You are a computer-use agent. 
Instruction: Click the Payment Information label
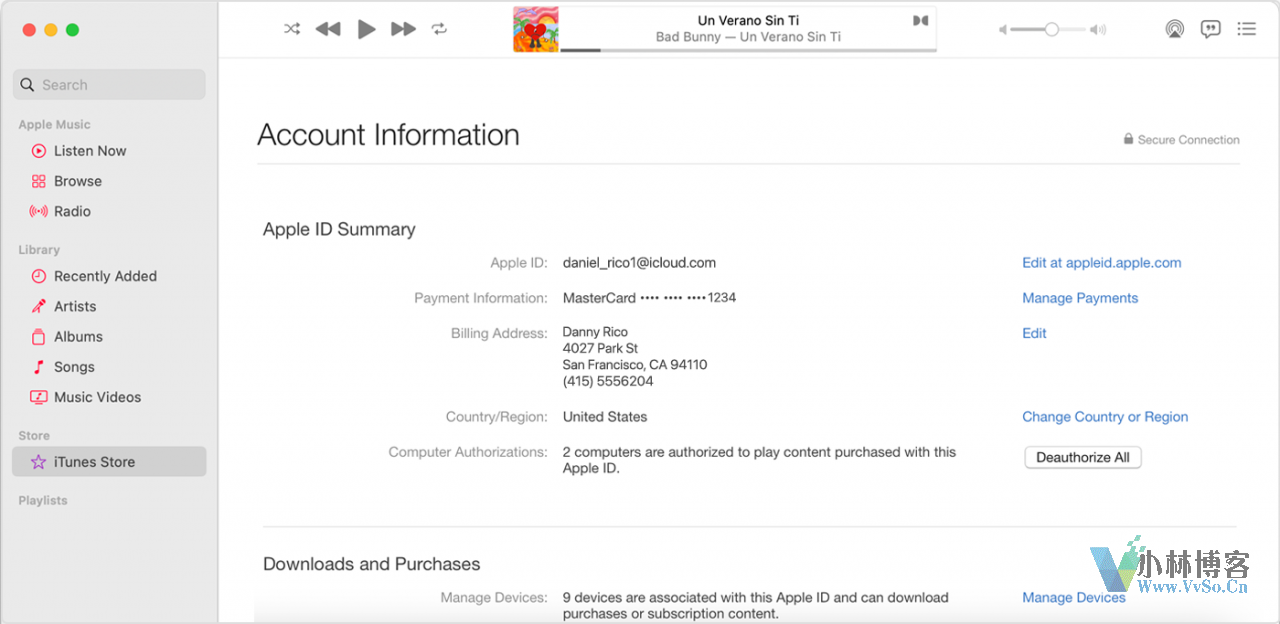click(481, 298)
